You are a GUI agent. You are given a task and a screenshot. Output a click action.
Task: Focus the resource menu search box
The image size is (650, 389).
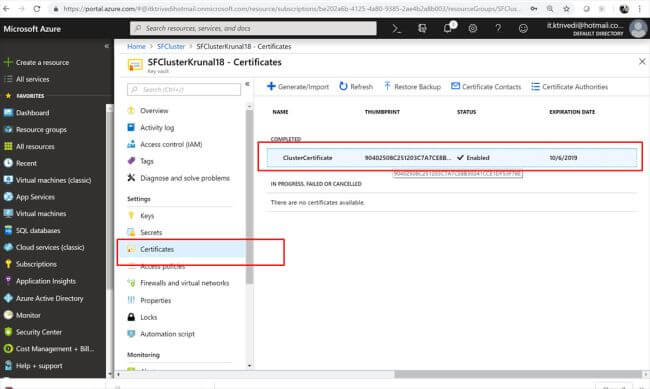184,90
